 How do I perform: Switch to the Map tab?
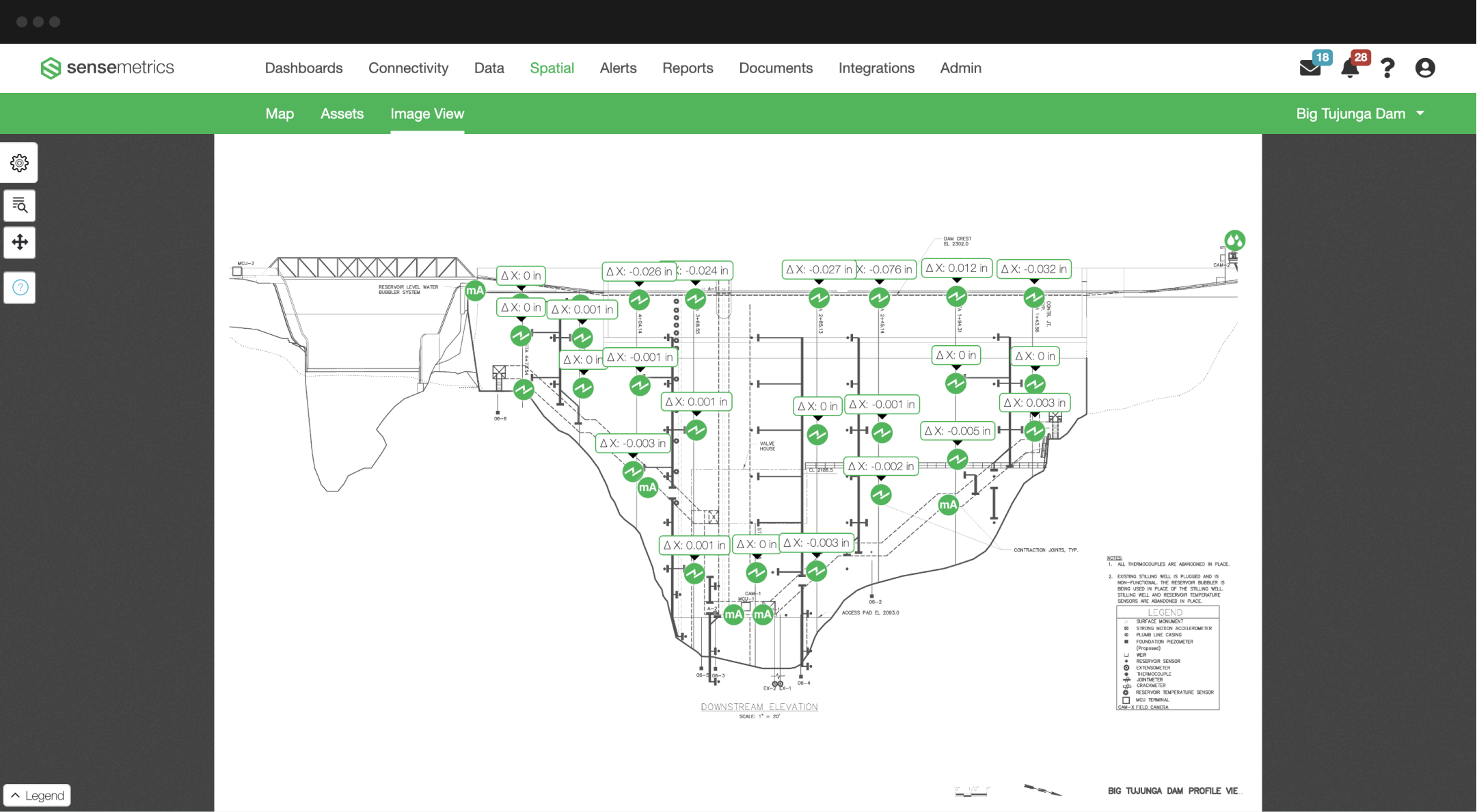click(280, 113)
